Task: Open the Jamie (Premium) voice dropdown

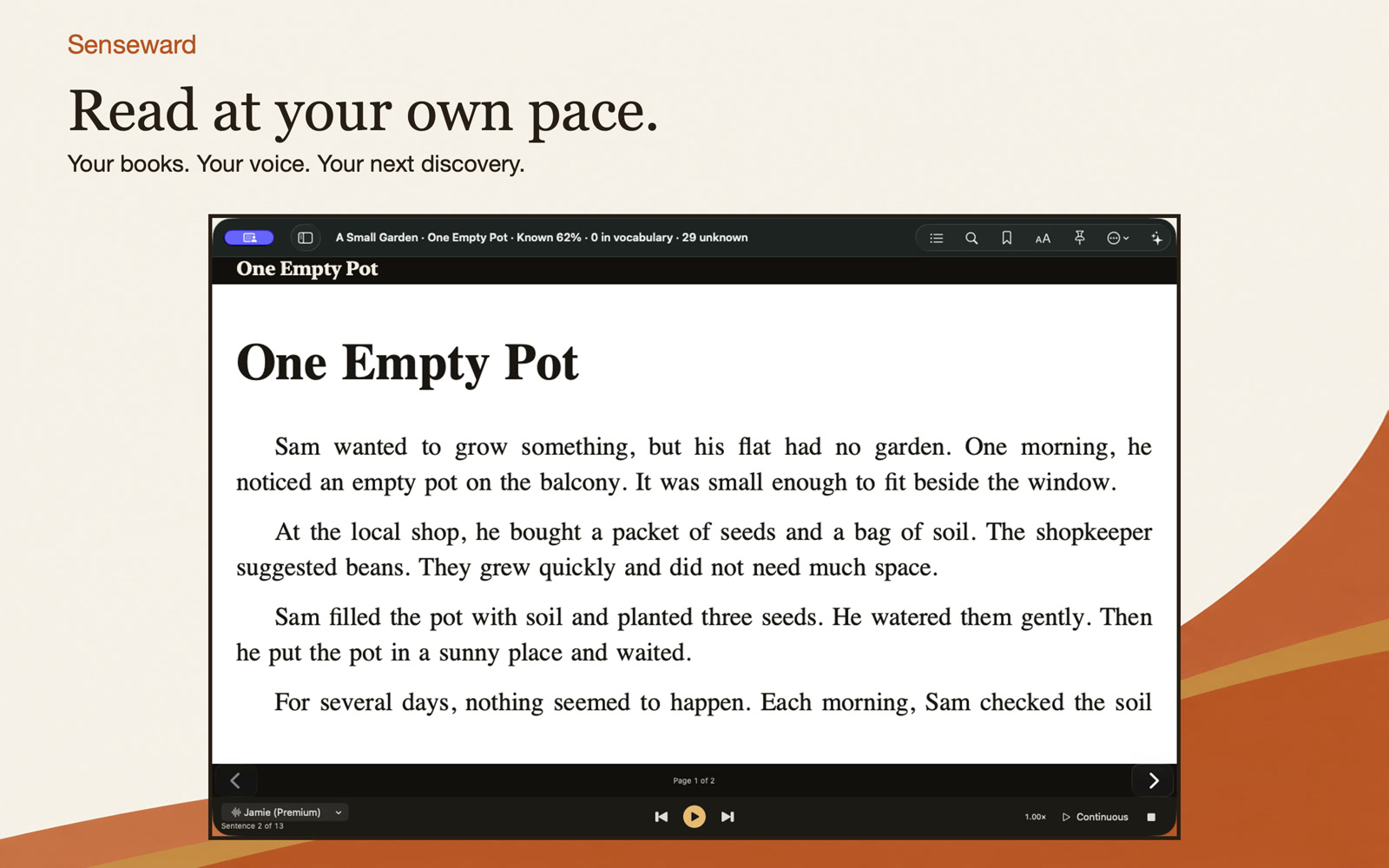Action: (286, 812)
